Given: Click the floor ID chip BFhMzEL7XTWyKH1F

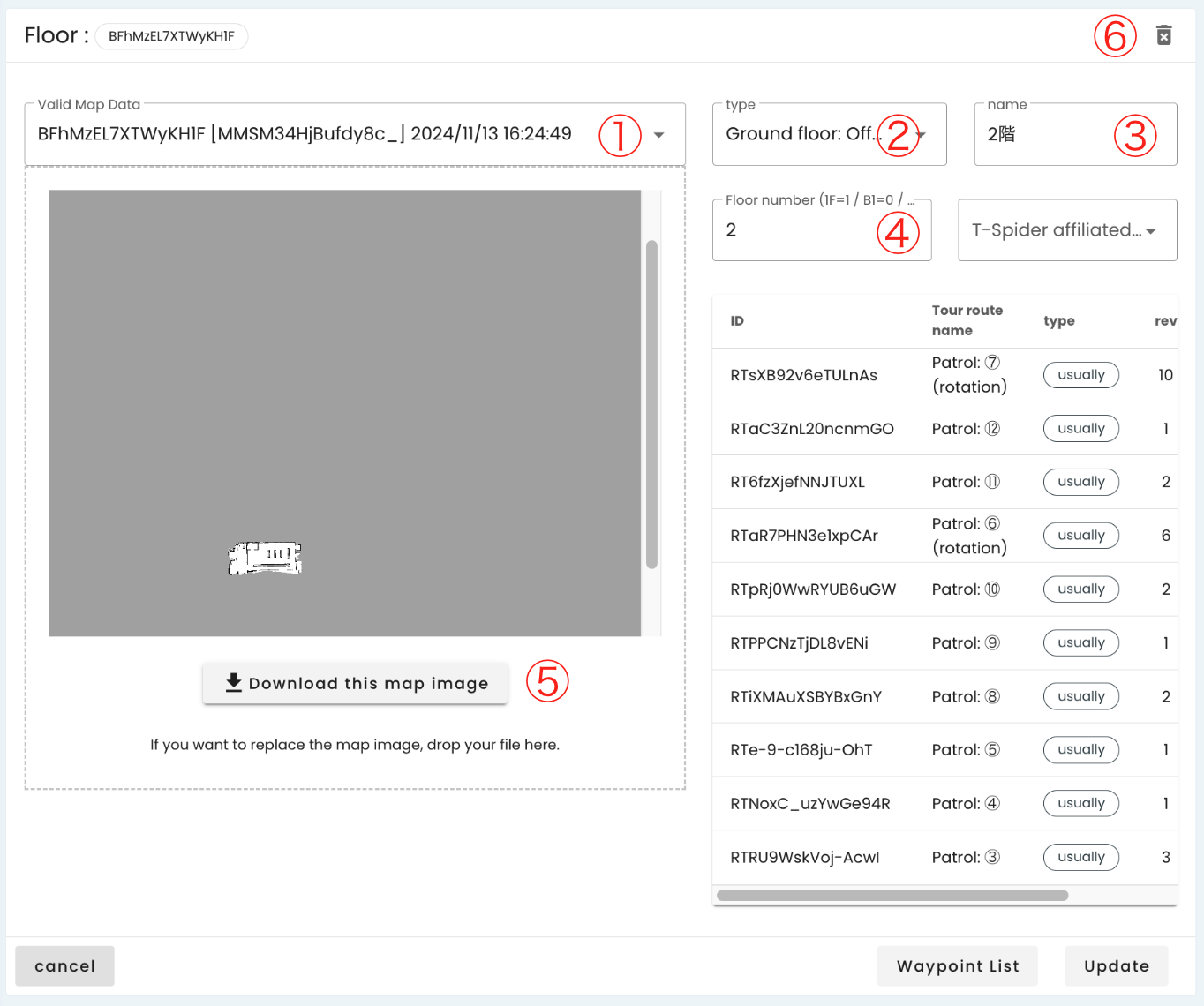Looking at the screenshot, I should [x=171, y=36].
